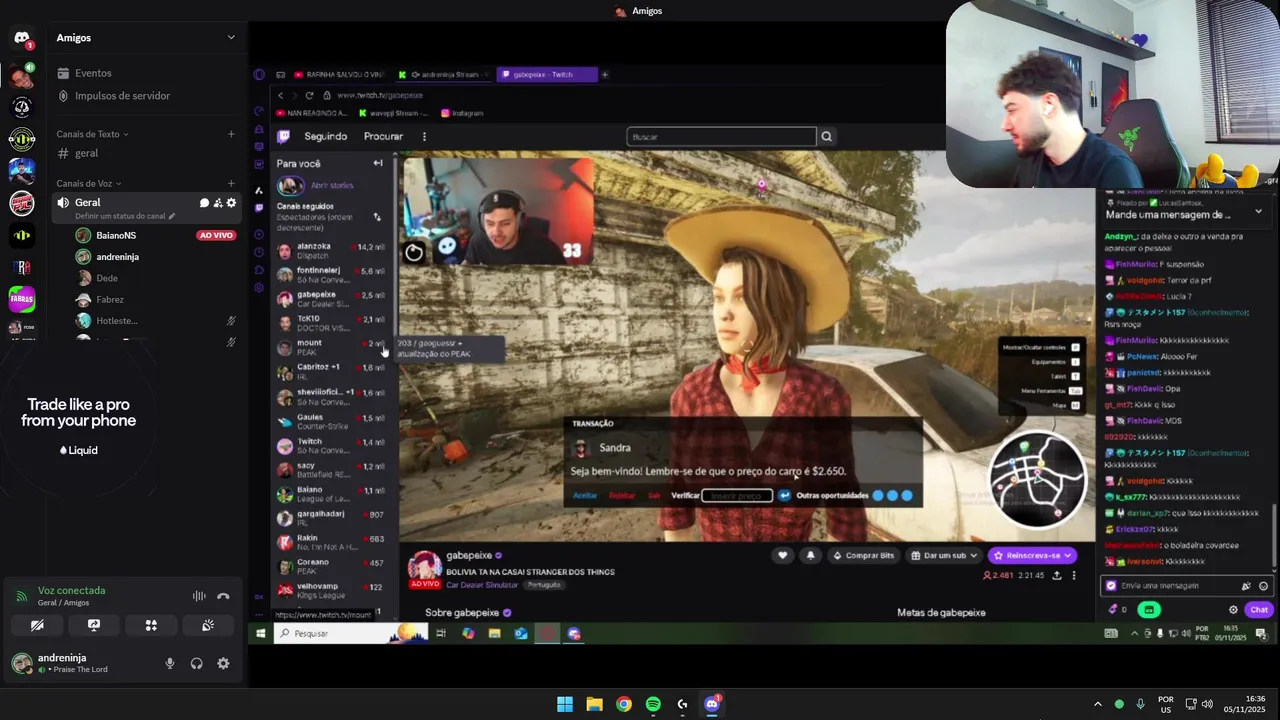Click the Twitch search magnifier button

(826, 137)
